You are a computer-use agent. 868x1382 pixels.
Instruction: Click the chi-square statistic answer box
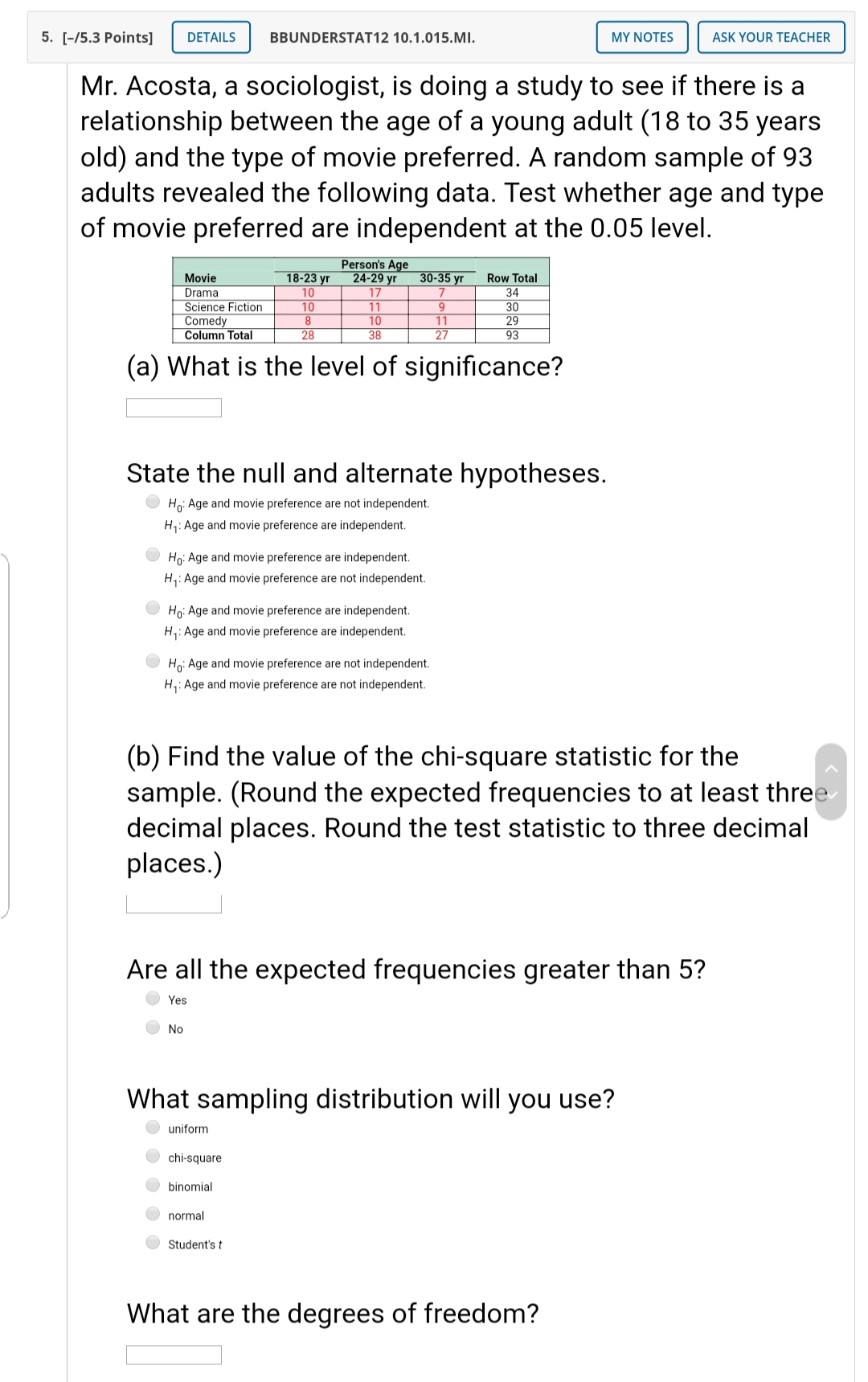[173, 904]
